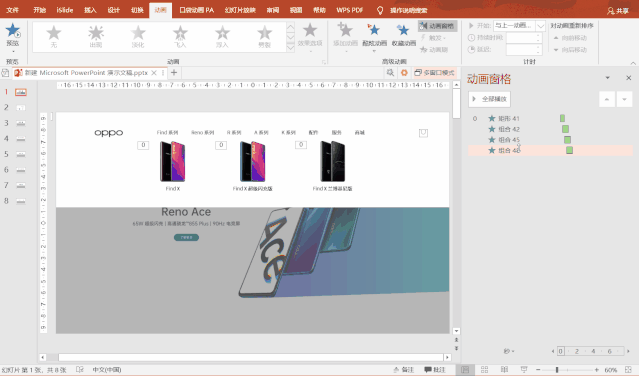Viewport: 639px width, 376px height.
Task: Select slide 2 thumbnail
Action: [21, 108]
